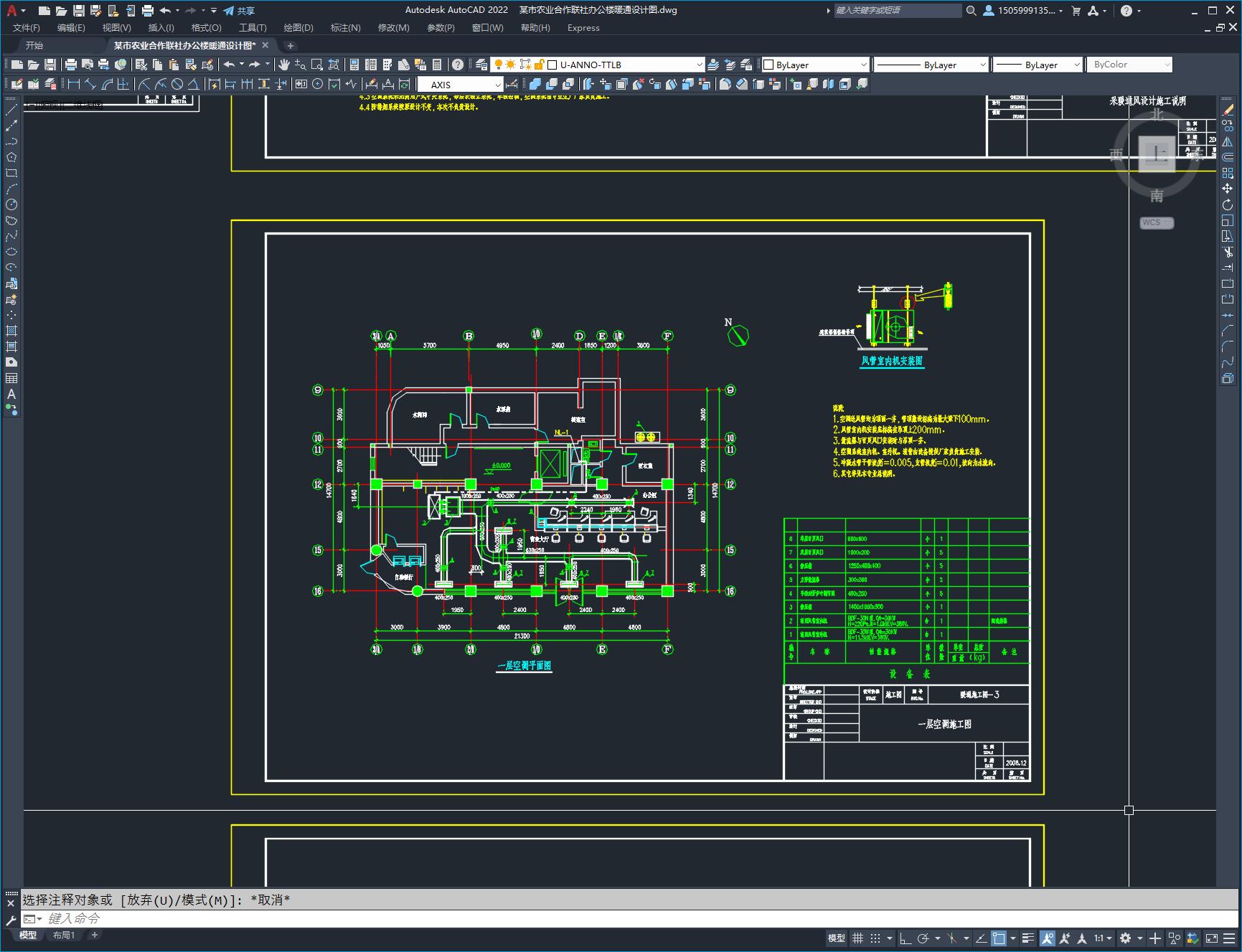Click the Zoom Window icon
Image resolution: width=1242 pixels, height=952 pixels.
tap(316, 65)
